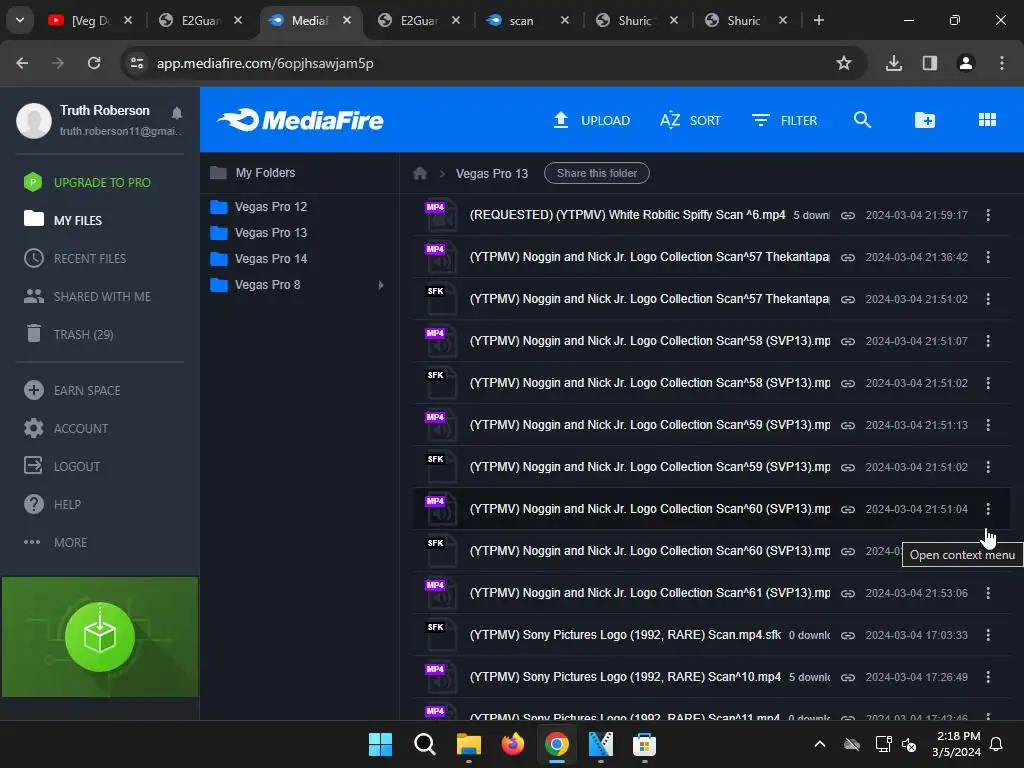Viewport: 1024px width, 768px height.
Task: Open MY FILES in sidebar
Action: [63, 220]
